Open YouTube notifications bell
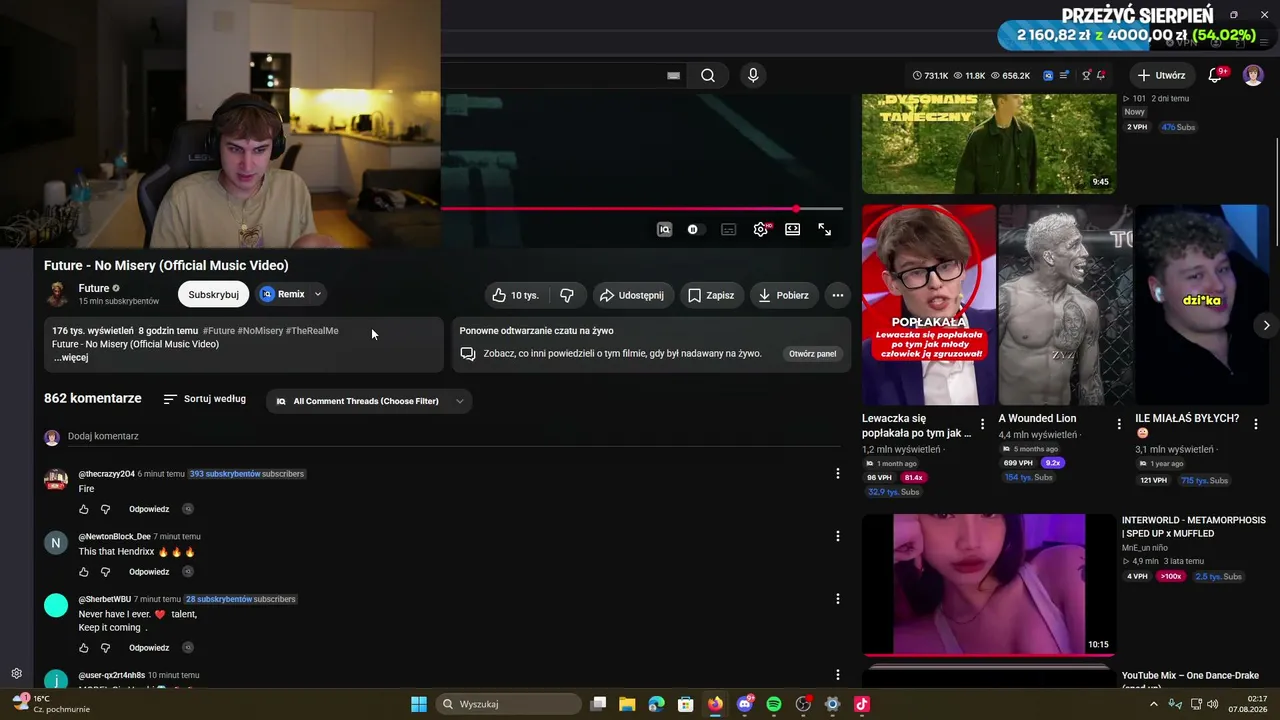1280x720 pixels. click(1215, 75)
